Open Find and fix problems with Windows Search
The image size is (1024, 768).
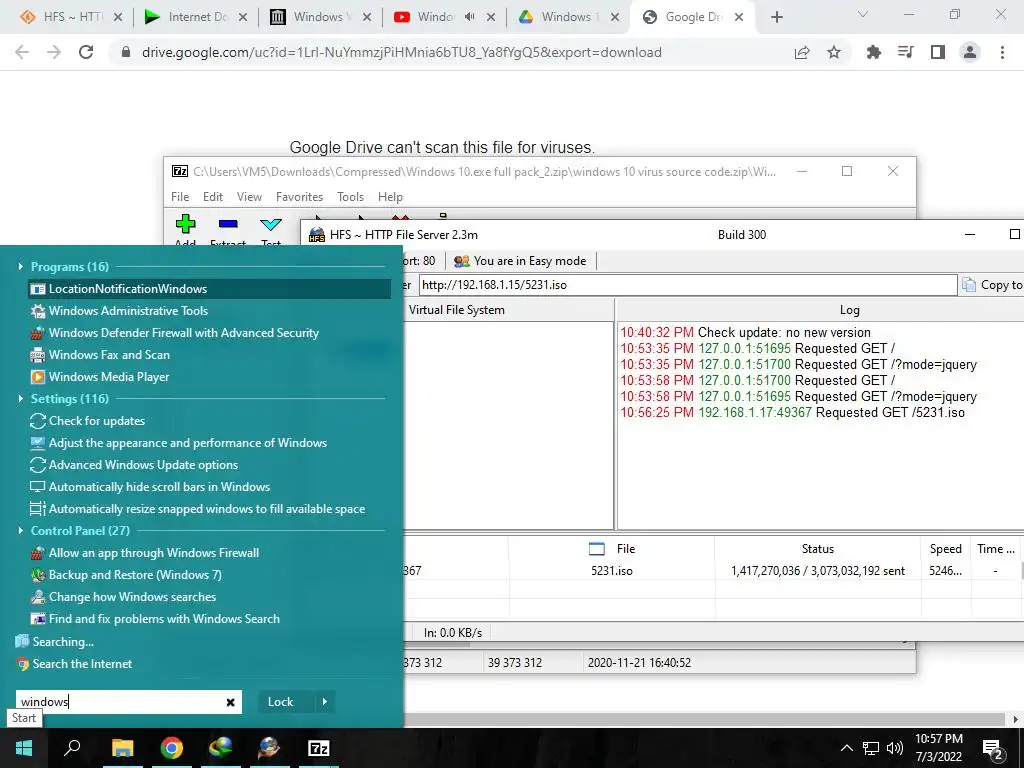(155, 618)
